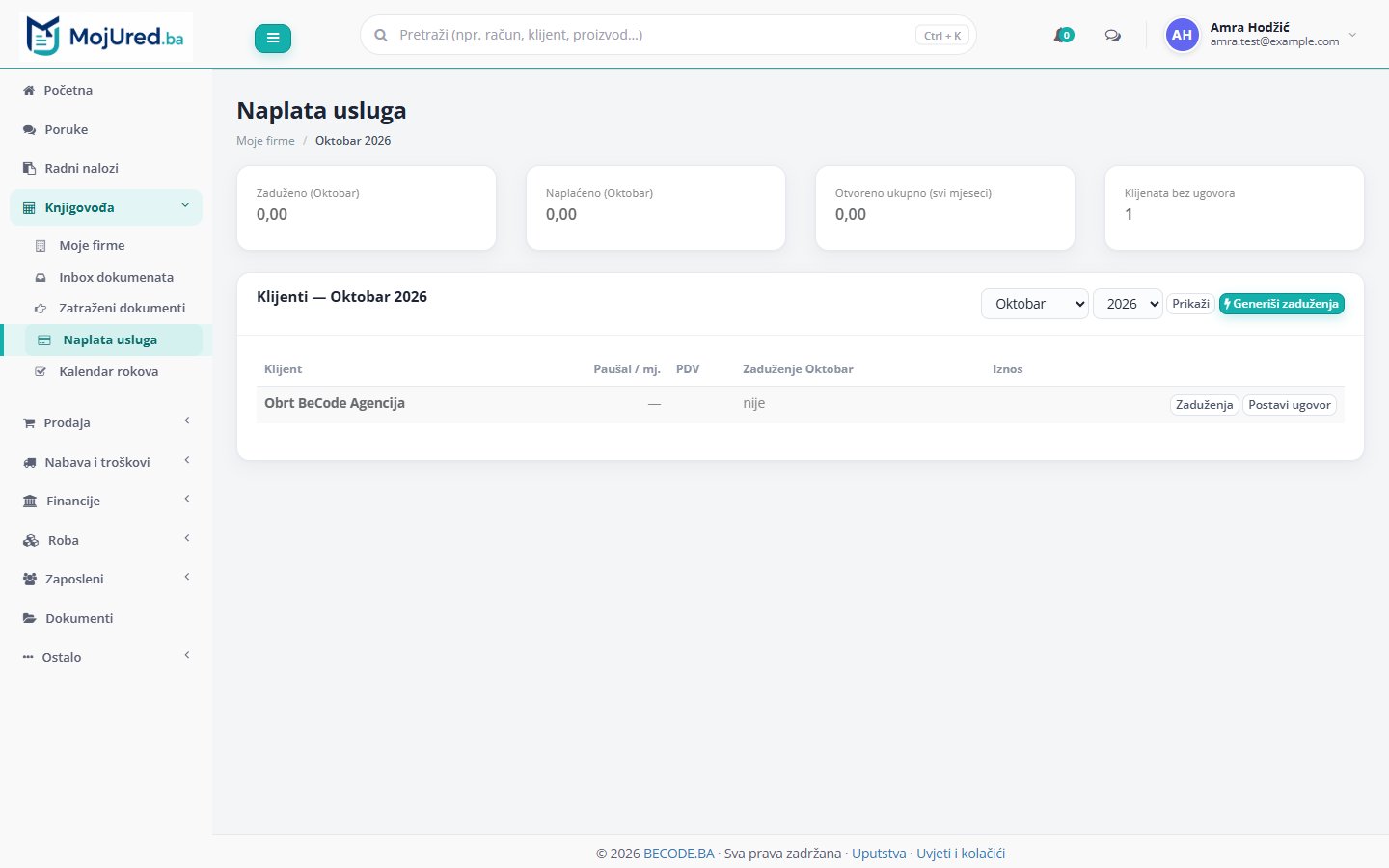The width and height of the screenshot is (1389, 868).
Task: Follow the Moje firme breadcrumb link
Action: tap(265, 141)
